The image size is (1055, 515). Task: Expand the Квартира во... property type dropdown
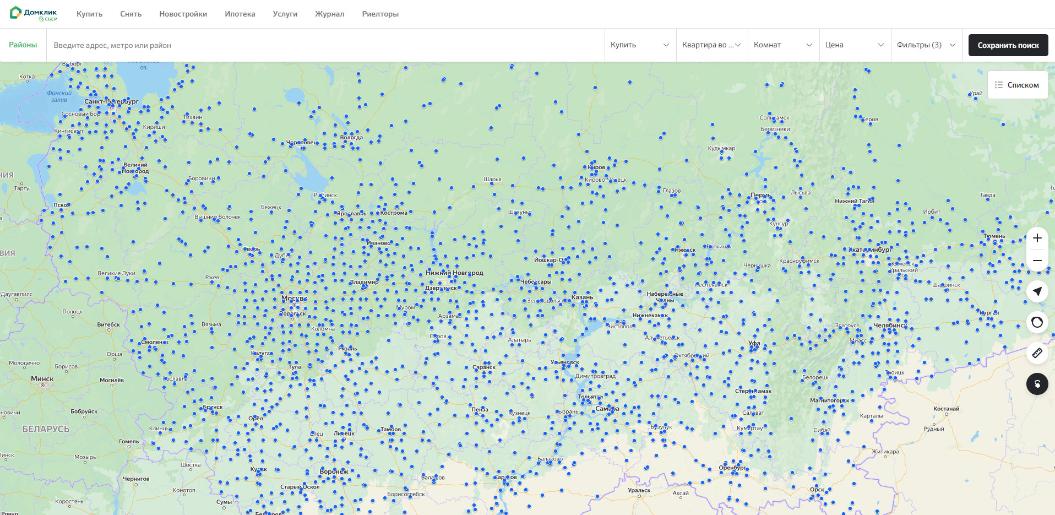(x=712, y=45)
